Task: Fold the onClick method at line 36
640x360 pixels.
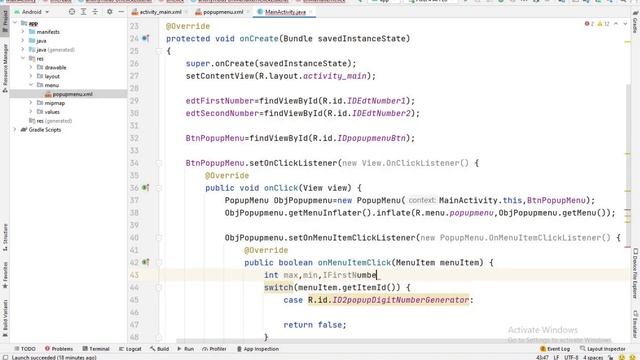Action: pyautogui.click(x=159, y=188)
